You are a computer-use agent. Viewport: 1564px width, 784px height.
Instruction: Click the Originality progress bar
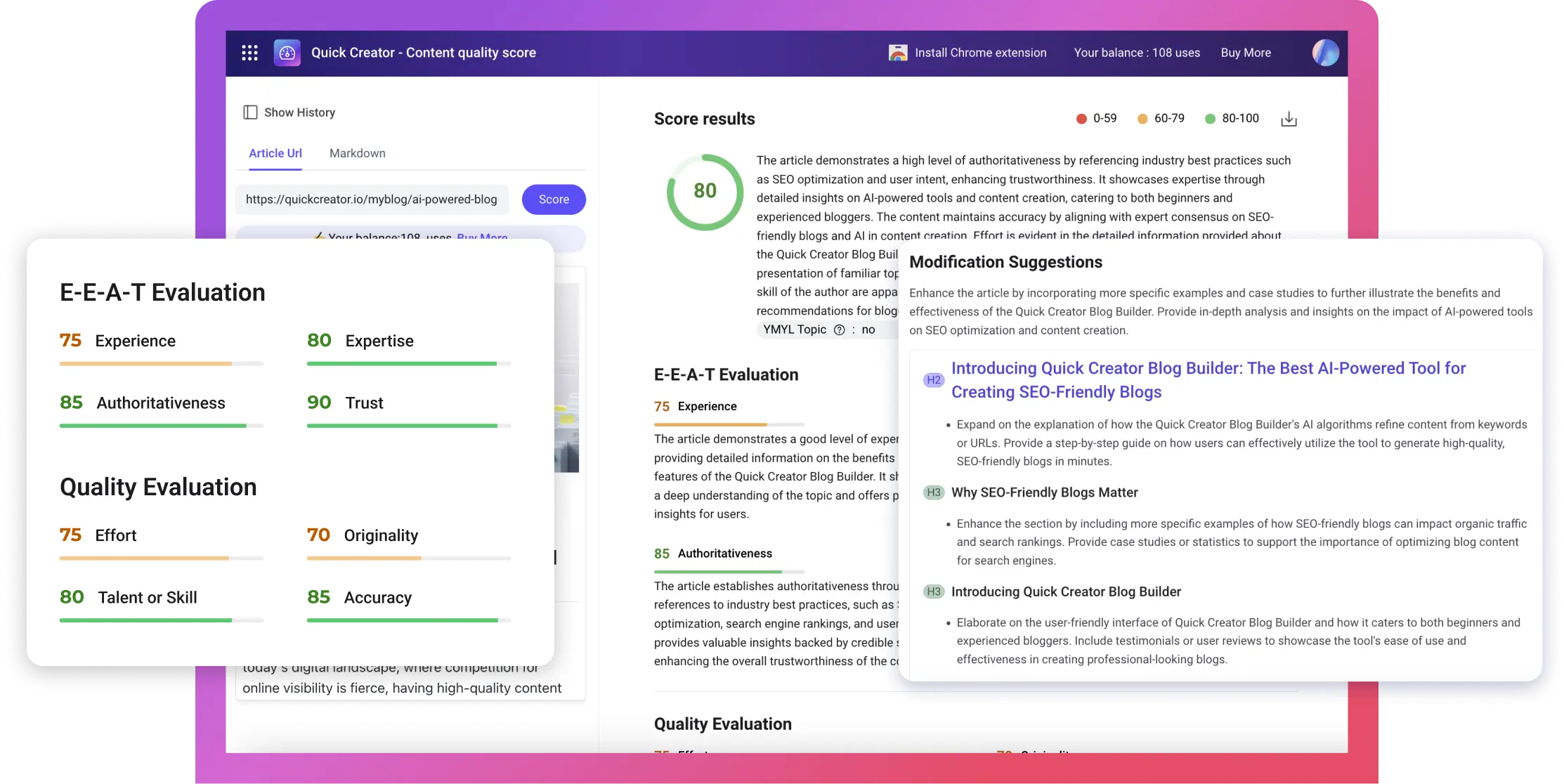(x=409, y=558)
